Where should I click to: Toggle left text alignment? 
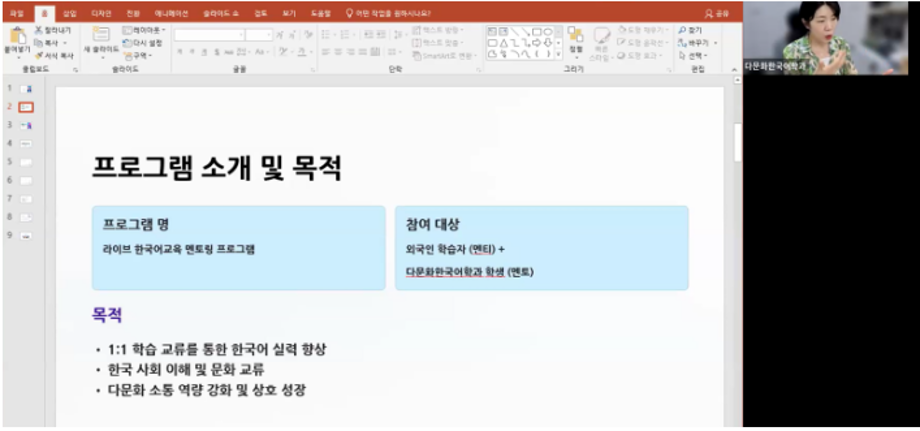click(326, 52)
